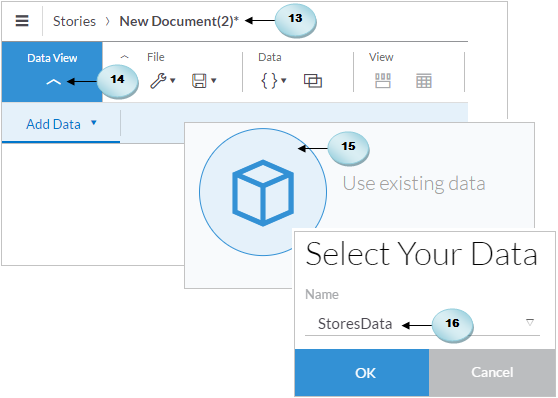This screenshot has height=398, width=558.
Task: Open the hamburger main menu
Action: (22, 21)
